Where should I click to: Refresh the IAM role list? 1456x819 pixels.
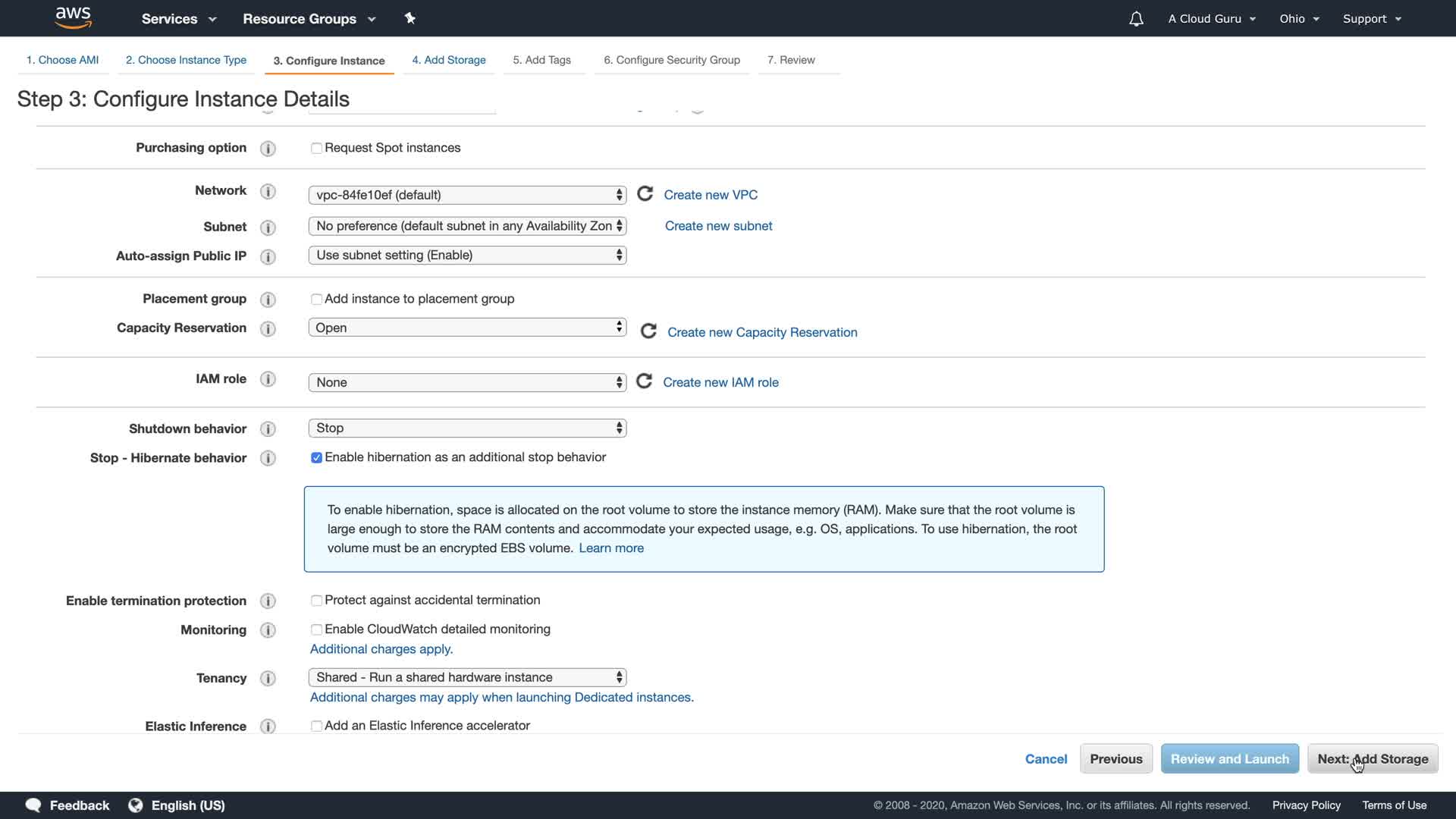pyautogui.click(x=644, y=381)
